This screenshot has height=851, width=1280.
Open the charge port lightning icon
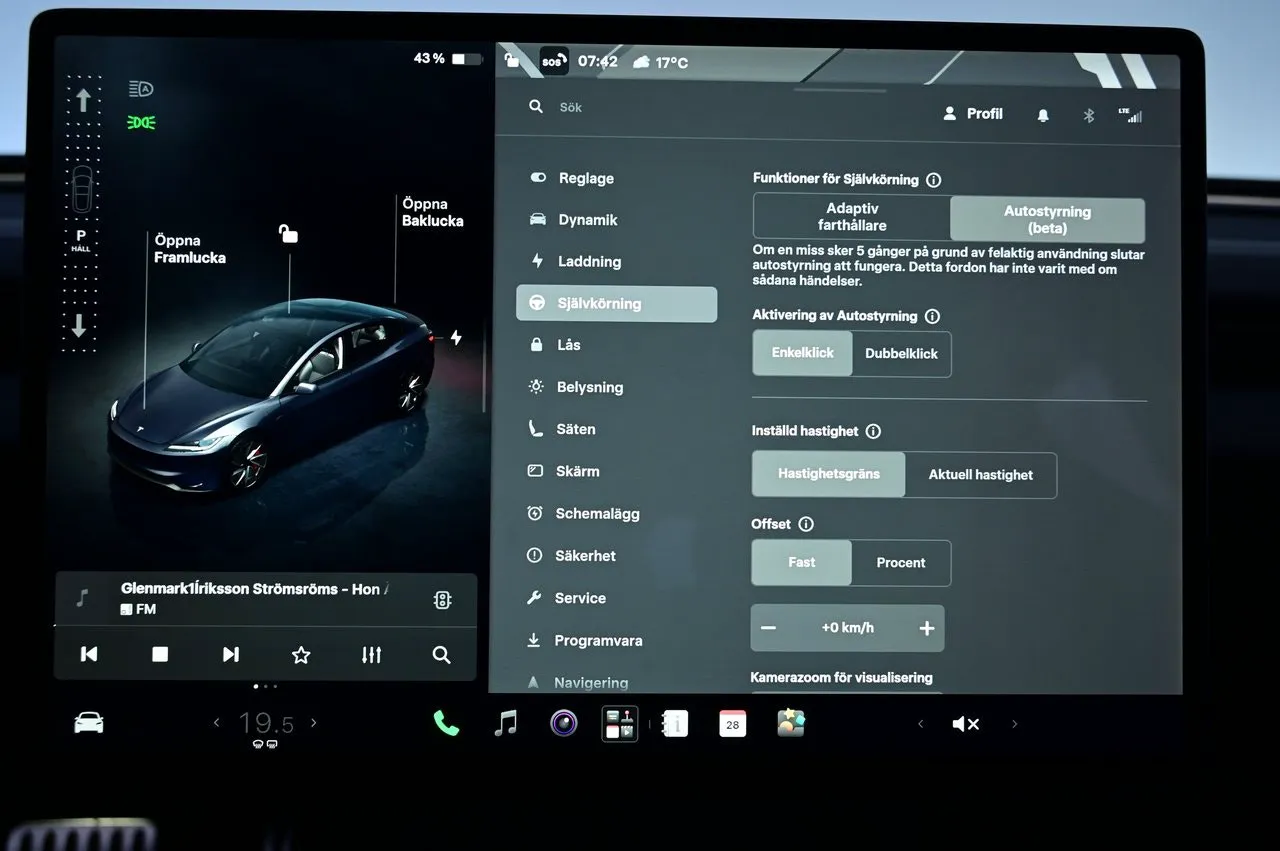456,338
